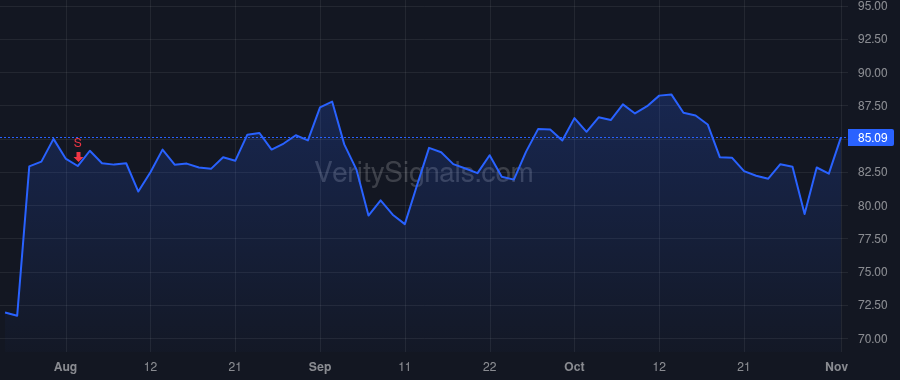
Task: Click the 85.09 current price label
Action: point(871,138)
